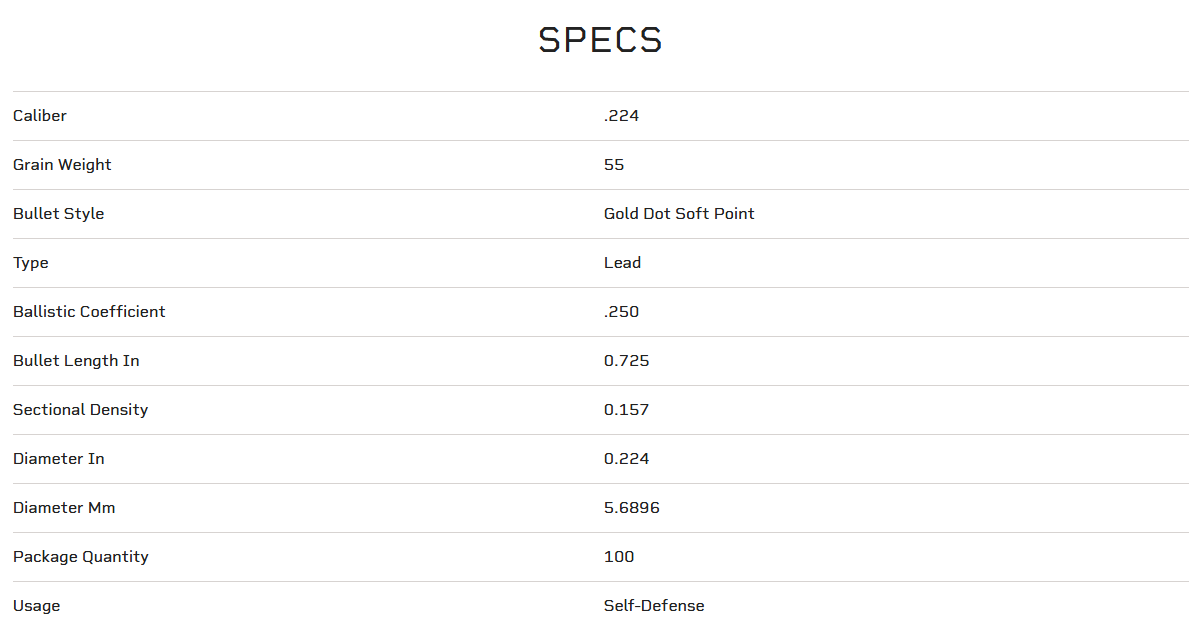
Task: Click the .250 ballistic coefficient value
Action: click(621, 312)
